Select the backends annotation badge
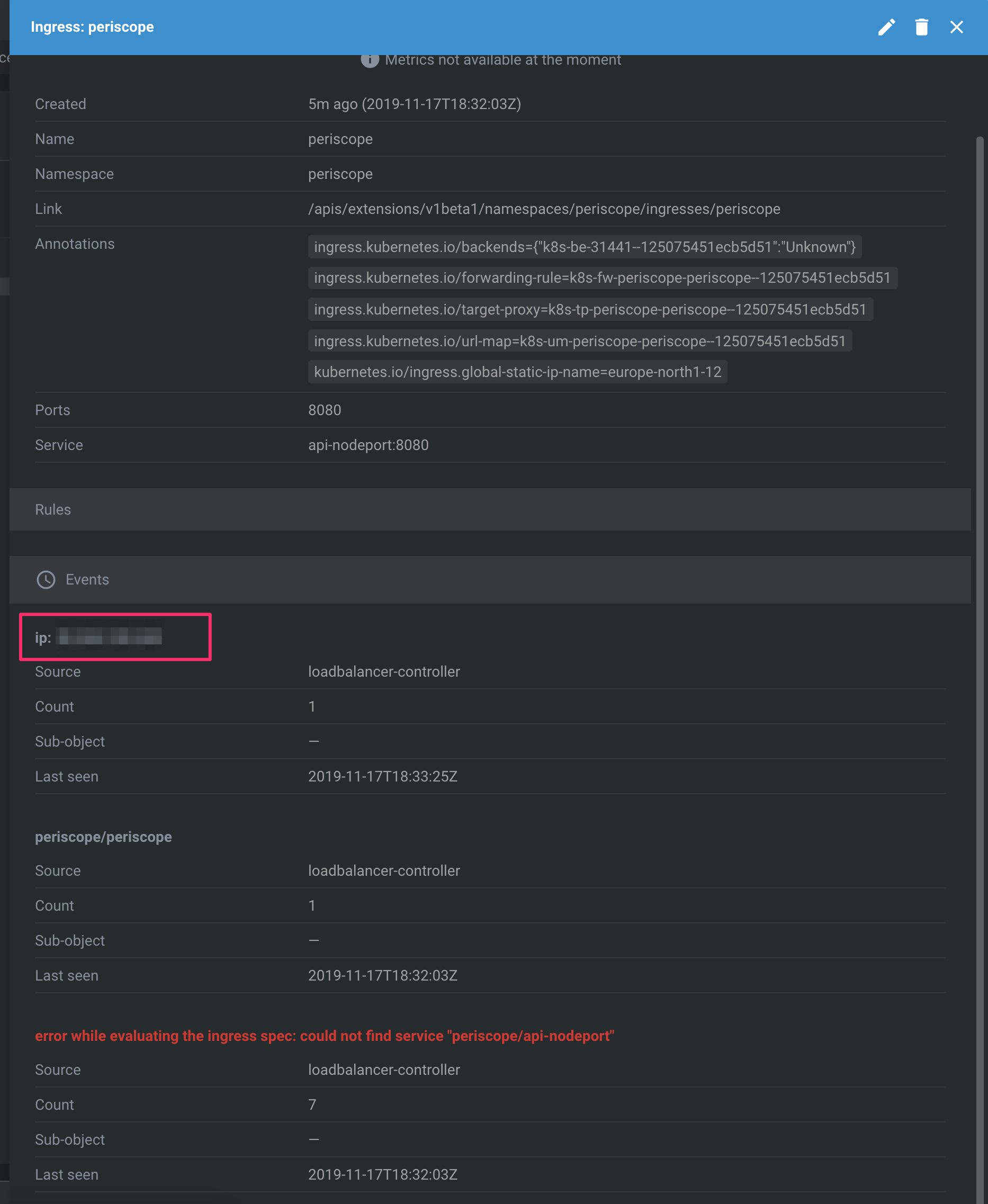 pyautogui.click(x=585, y=247)
